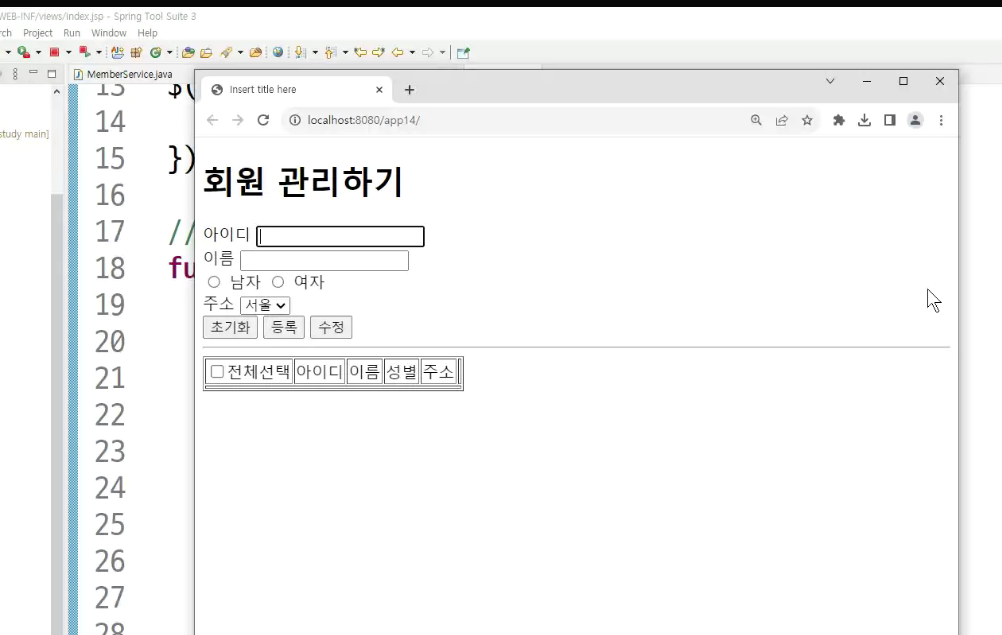This screenshot has height=635, width=1002.
Task: Click the 등록 button
Action: coord(284,327)
